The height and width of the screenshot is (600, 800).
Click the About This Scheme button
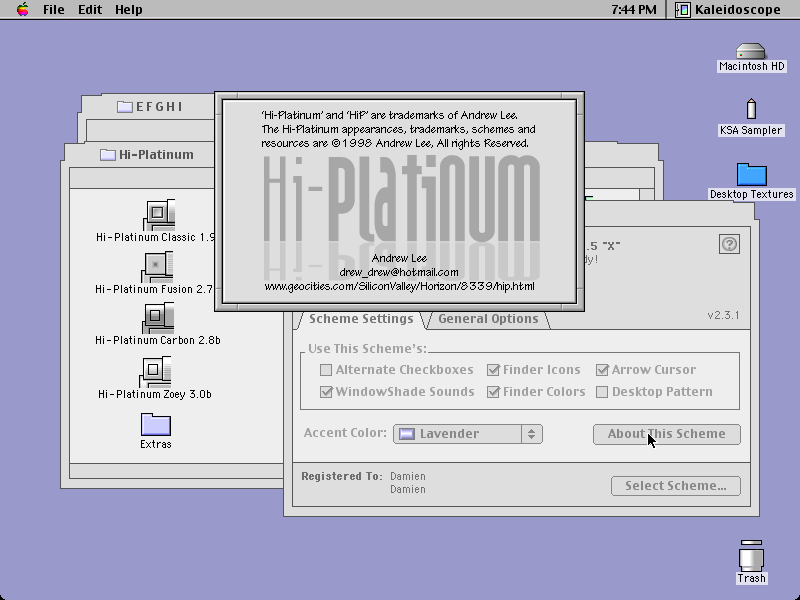click(666, 434)
